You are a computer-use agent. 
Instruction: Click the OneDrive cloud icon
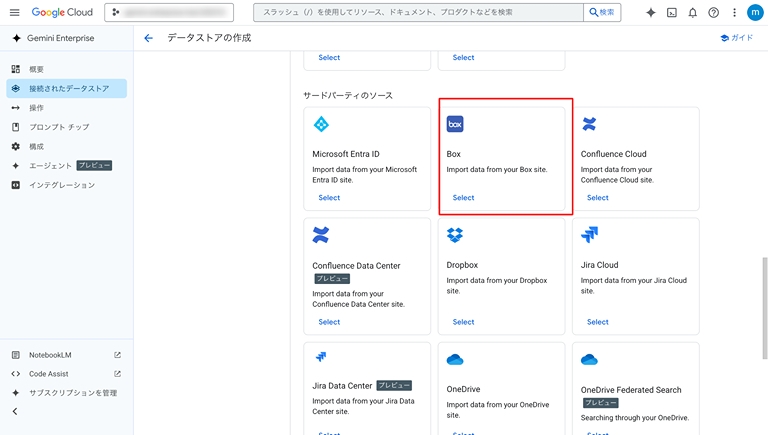tap(455, 360)
